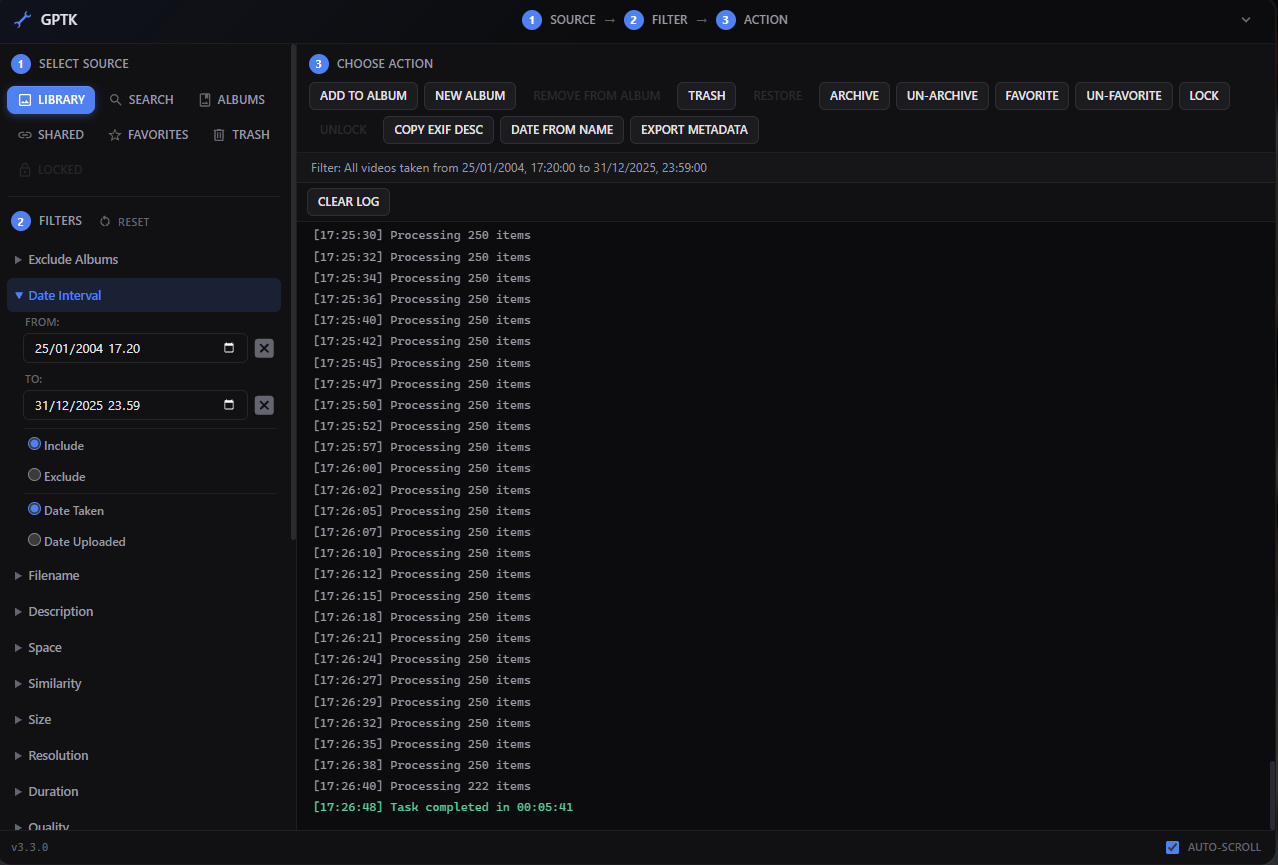1278x865 pixels.
Task: Click the Un-Favorite button
Action: (1124, 96)
